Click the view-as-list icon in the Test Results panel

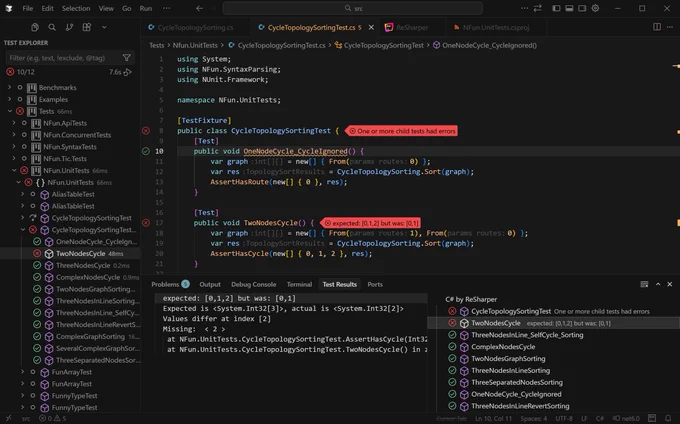tap(644, 284)
